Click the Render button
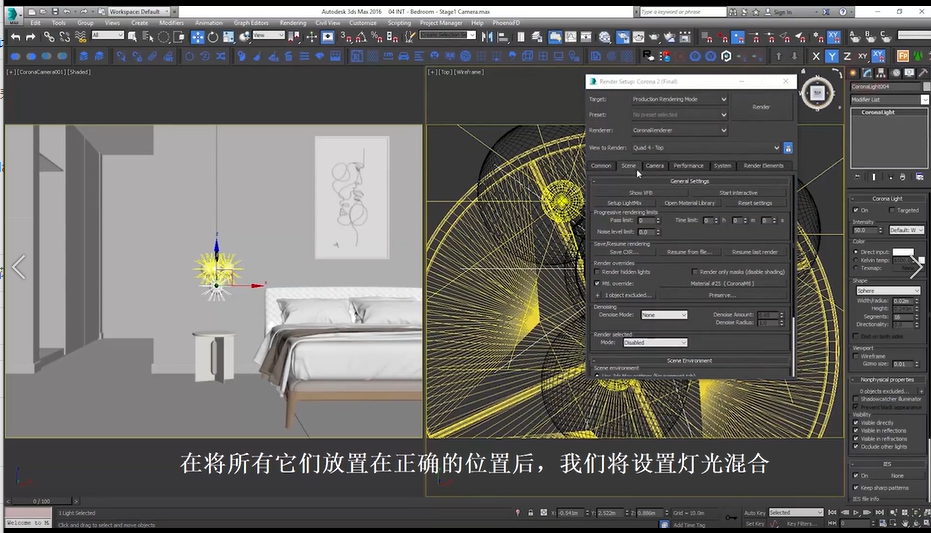The height and width of the screenshot is (533, 931). point(761,107)
